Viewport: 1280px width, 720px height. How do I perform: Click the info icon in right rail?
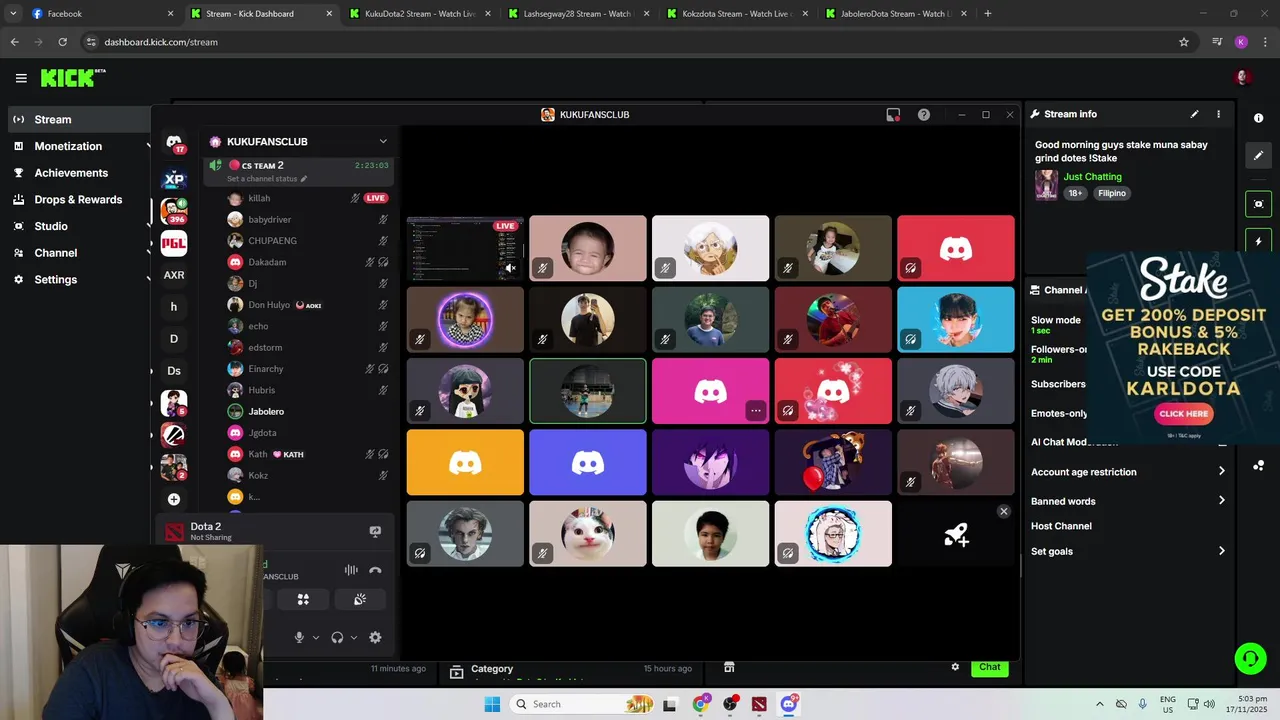(x=1258, y=118)
